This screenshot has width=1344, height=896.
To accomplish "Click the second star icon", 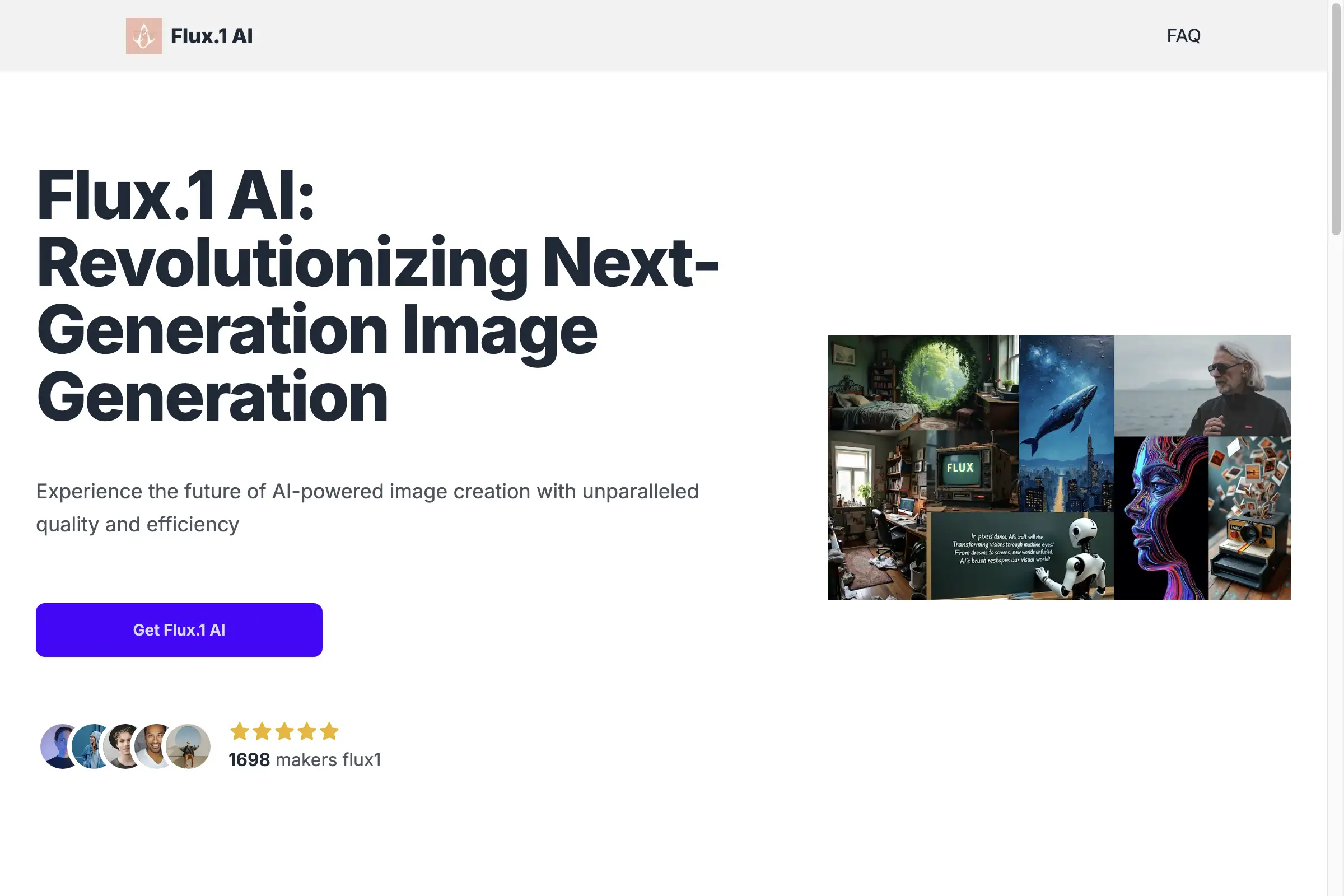I will tap(263, 731).
